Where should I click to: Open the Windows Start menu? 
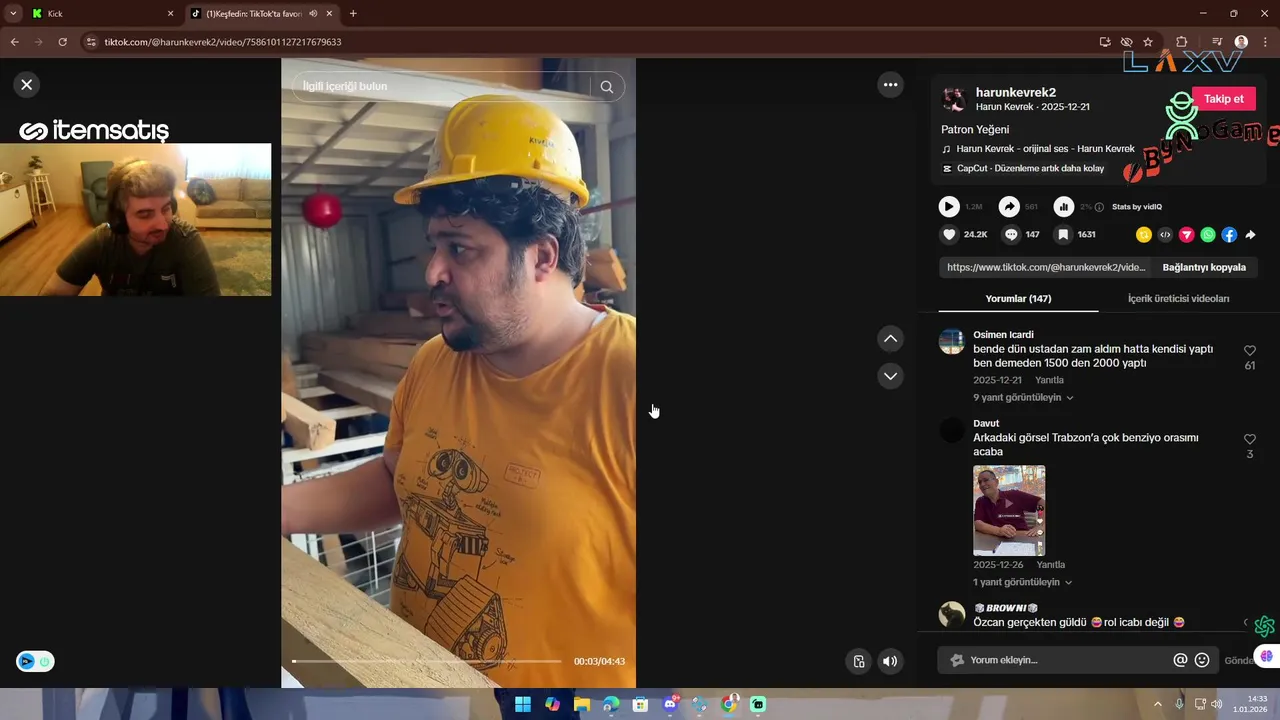pos(523,705)
